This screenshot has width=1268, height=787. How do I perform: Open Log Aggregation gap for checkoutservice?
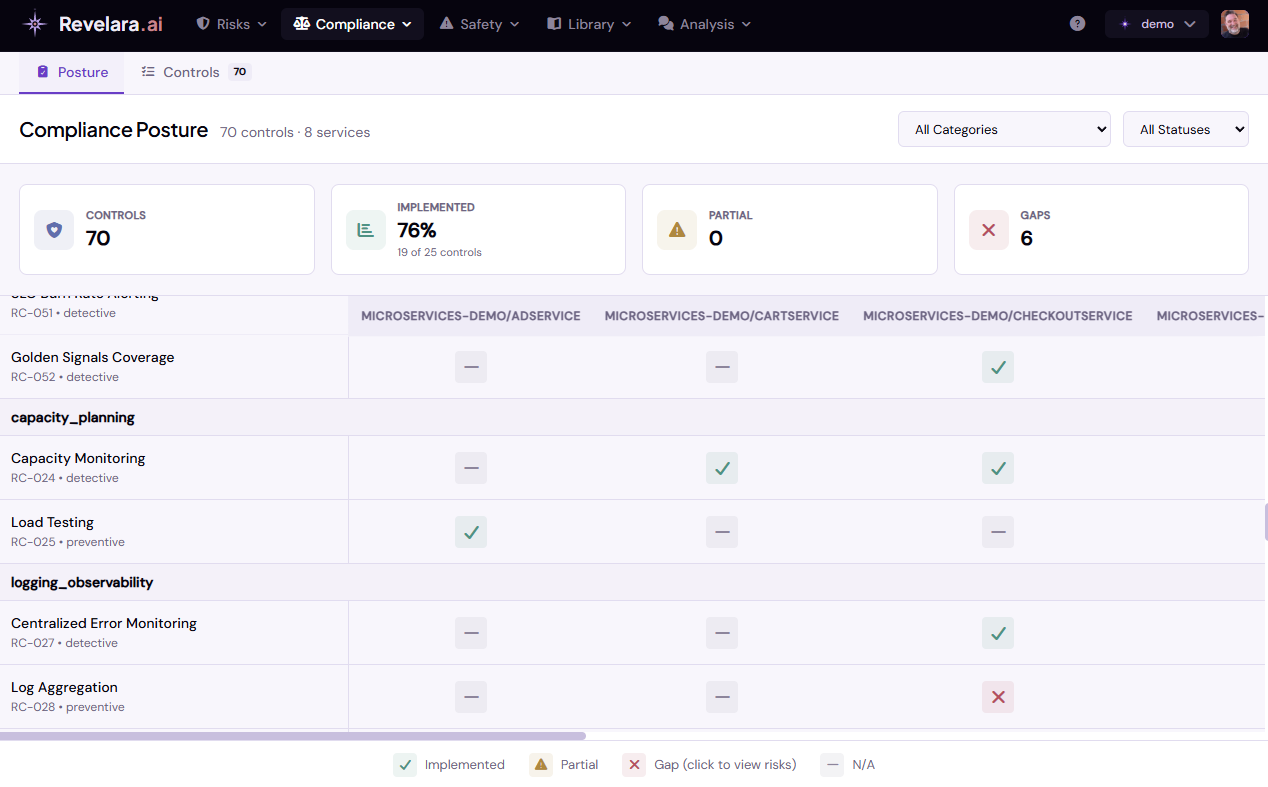tap(998, 697)
